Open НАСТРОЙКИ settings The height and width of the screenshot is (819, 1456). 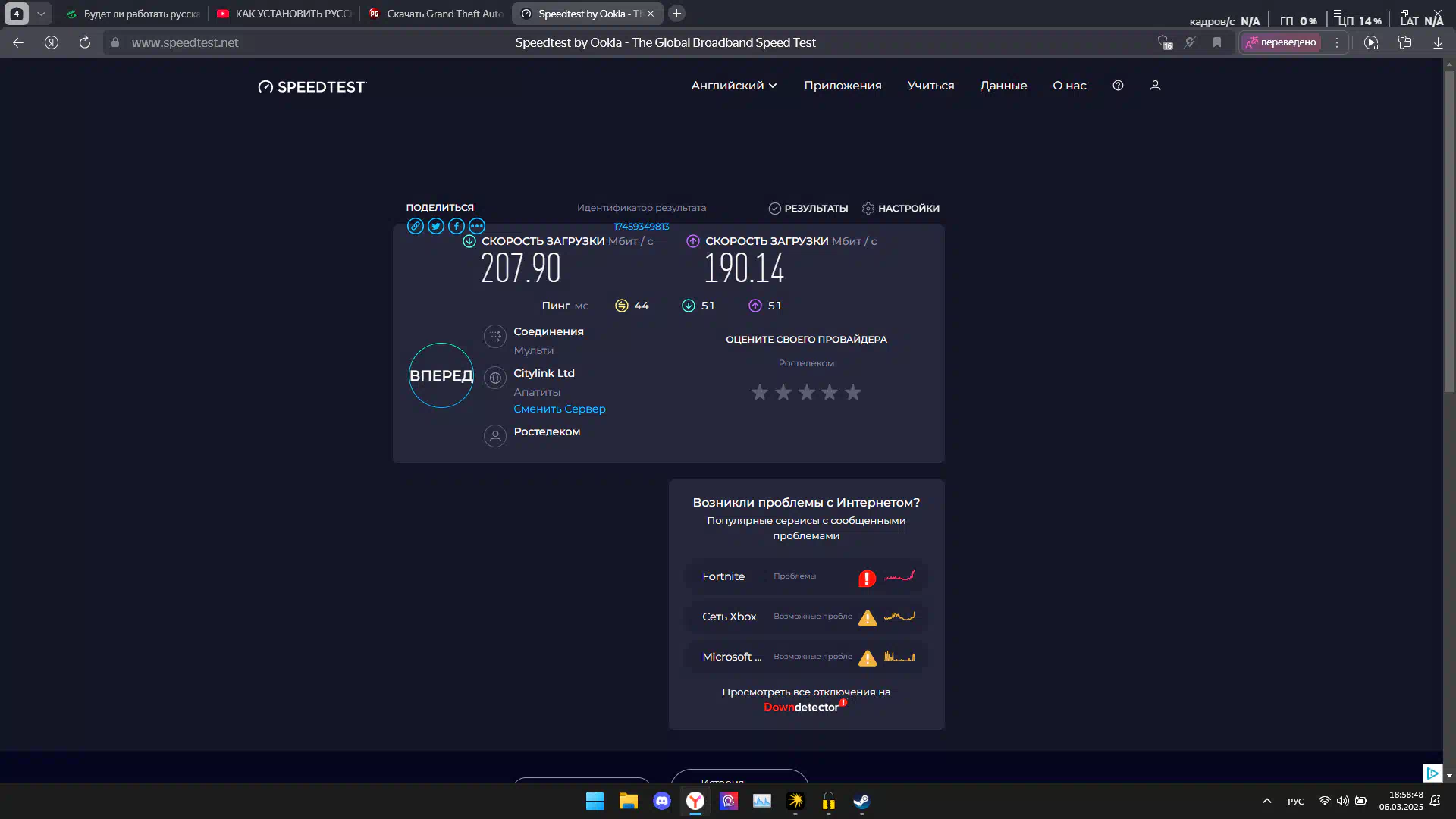pyautogui.click(x=901, y=208)
